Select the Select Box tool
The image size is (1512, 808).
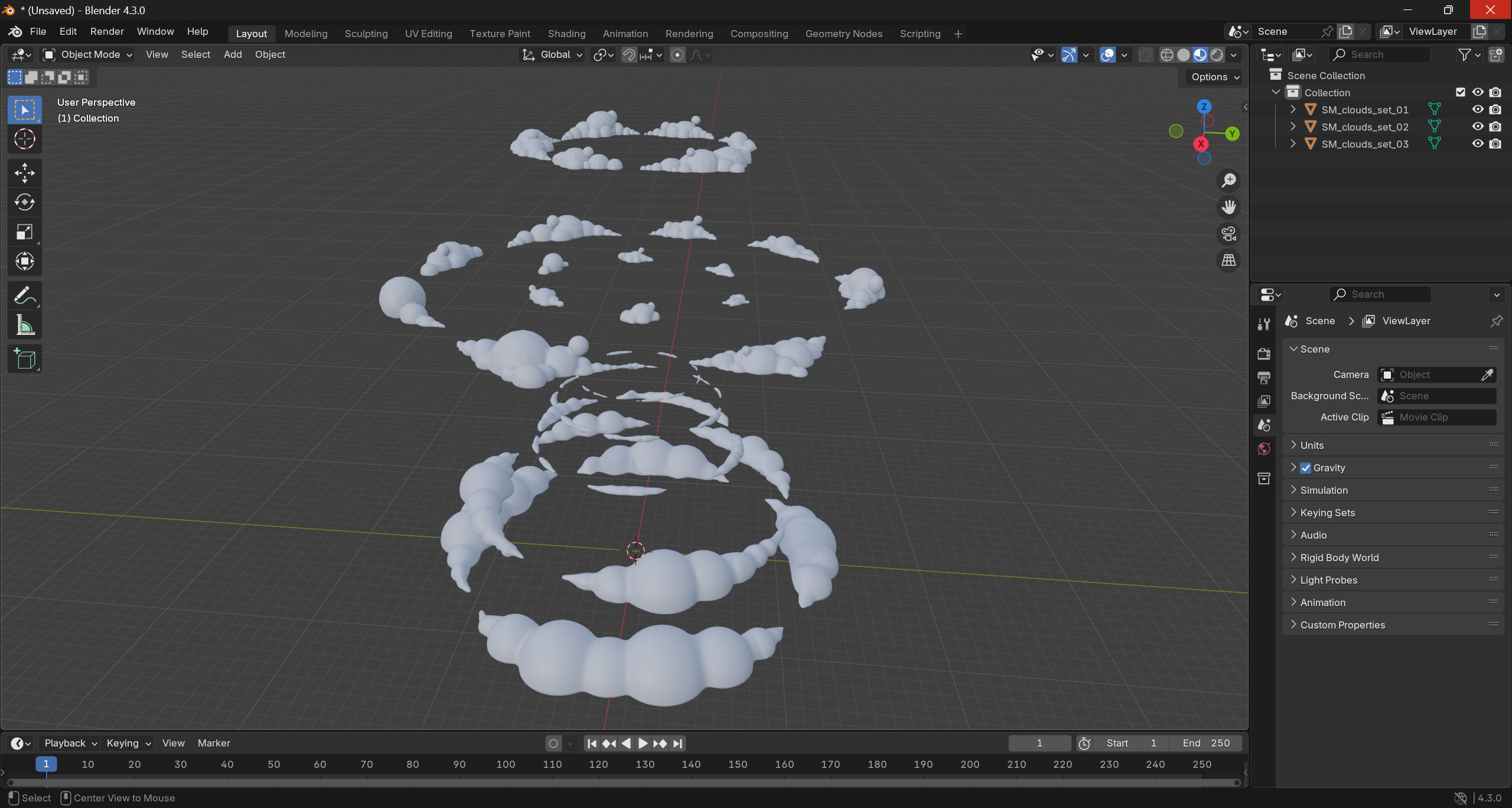(24, 110)
